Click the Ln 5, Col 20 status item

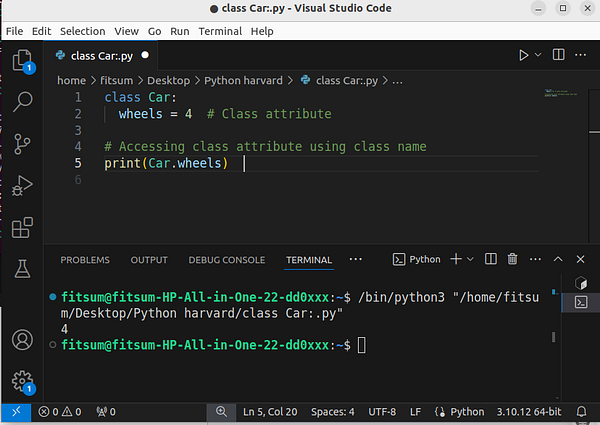click(x=270, y=412)
